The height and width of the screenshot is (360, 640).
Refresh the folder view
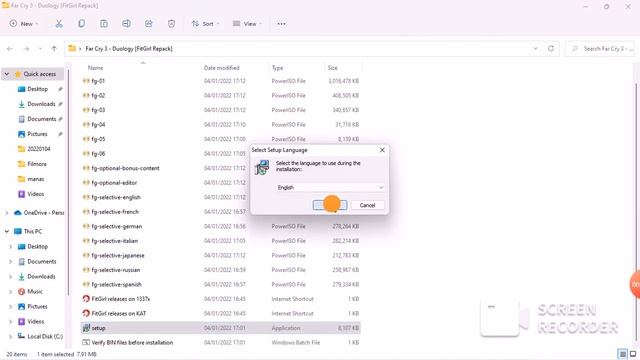(551, 48)
